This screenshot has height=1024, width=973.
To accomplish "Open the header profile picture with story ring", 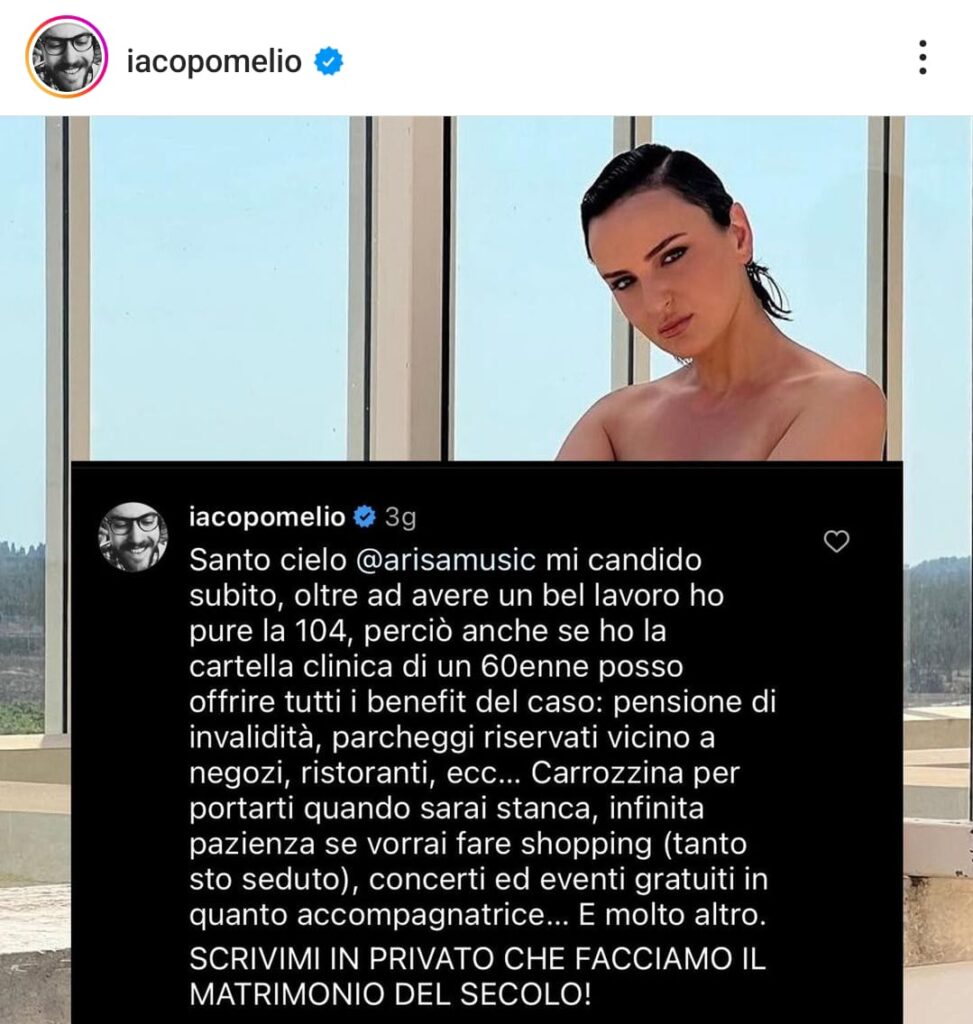I will (x=66, y=57).
